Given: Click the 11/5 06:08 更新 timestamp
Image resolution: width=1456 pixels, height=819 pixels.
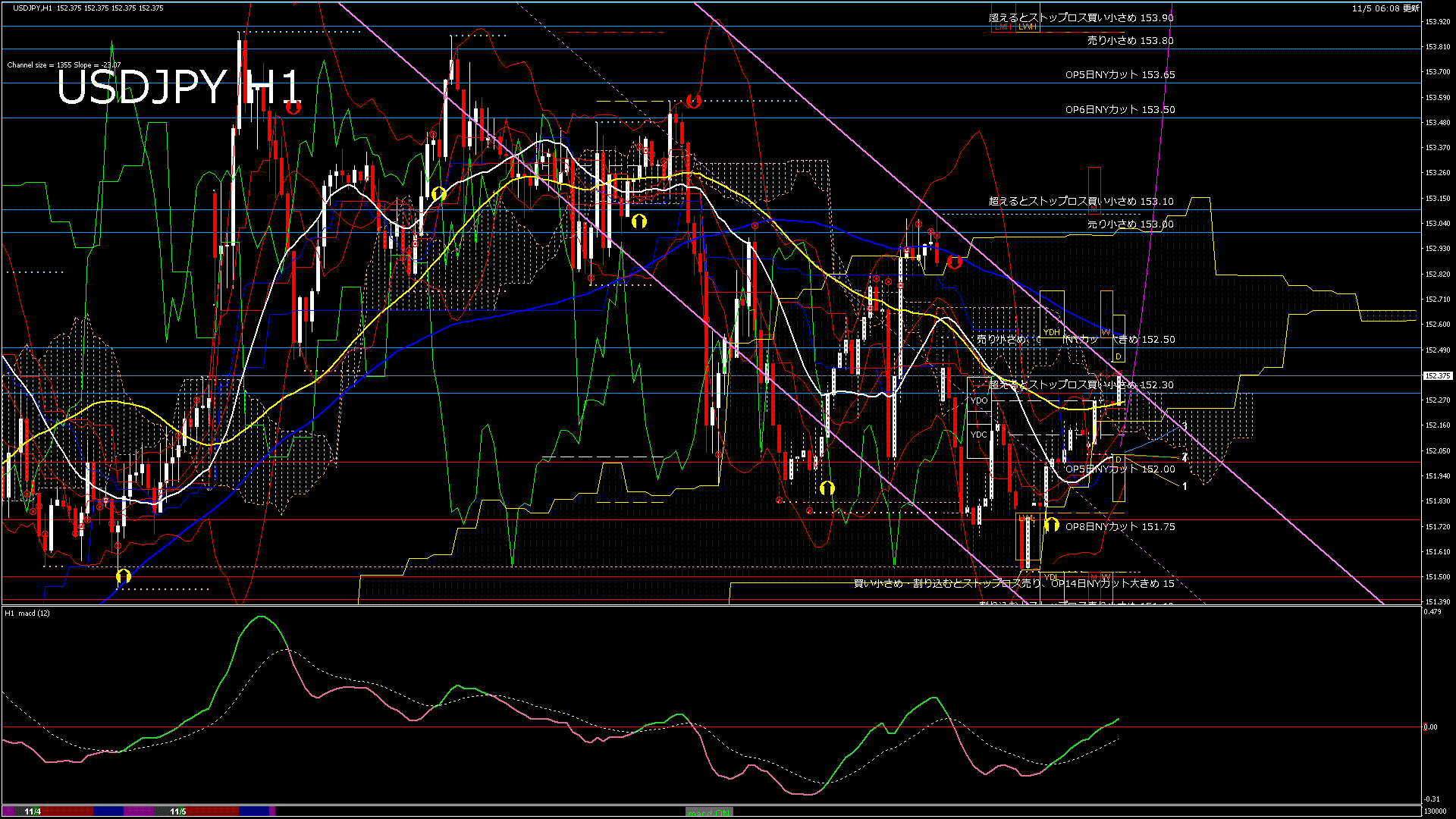Looking at the screenshot, I should (1385, 8).
